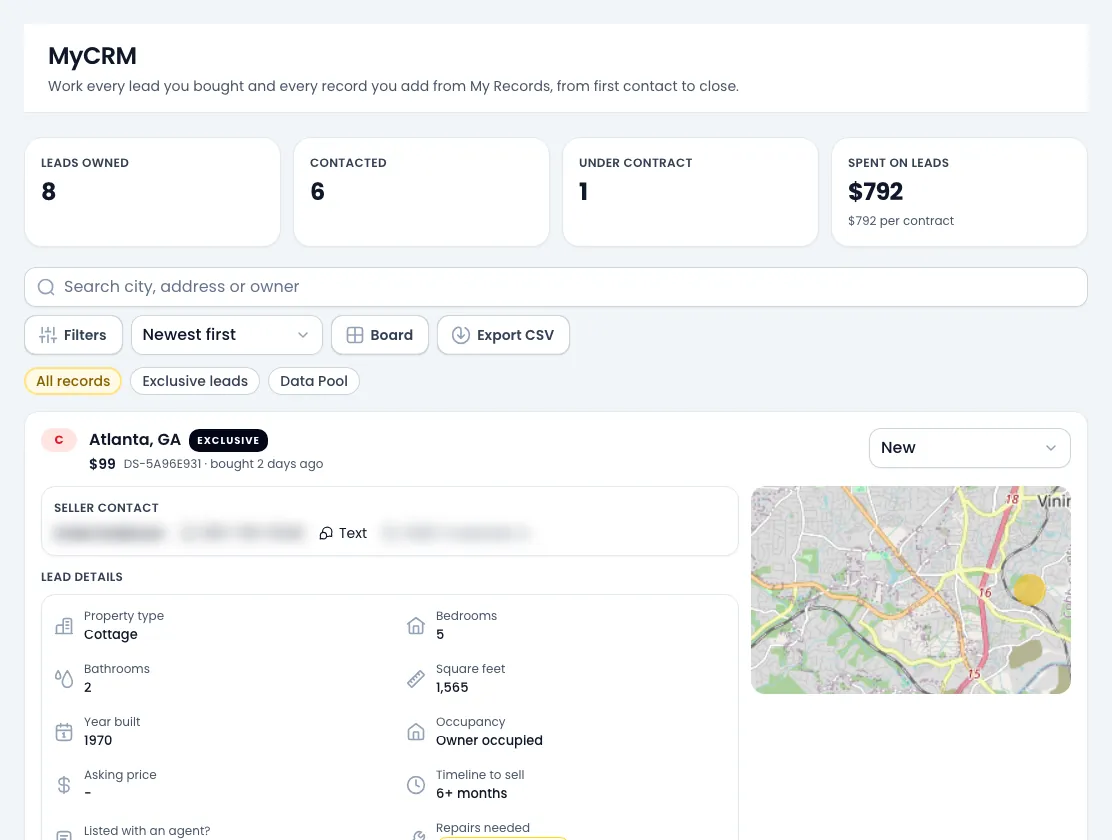Click the lead ID 'DS-5A96E931'
This screenshot has width=1112, height=840.
click(162, 463)
